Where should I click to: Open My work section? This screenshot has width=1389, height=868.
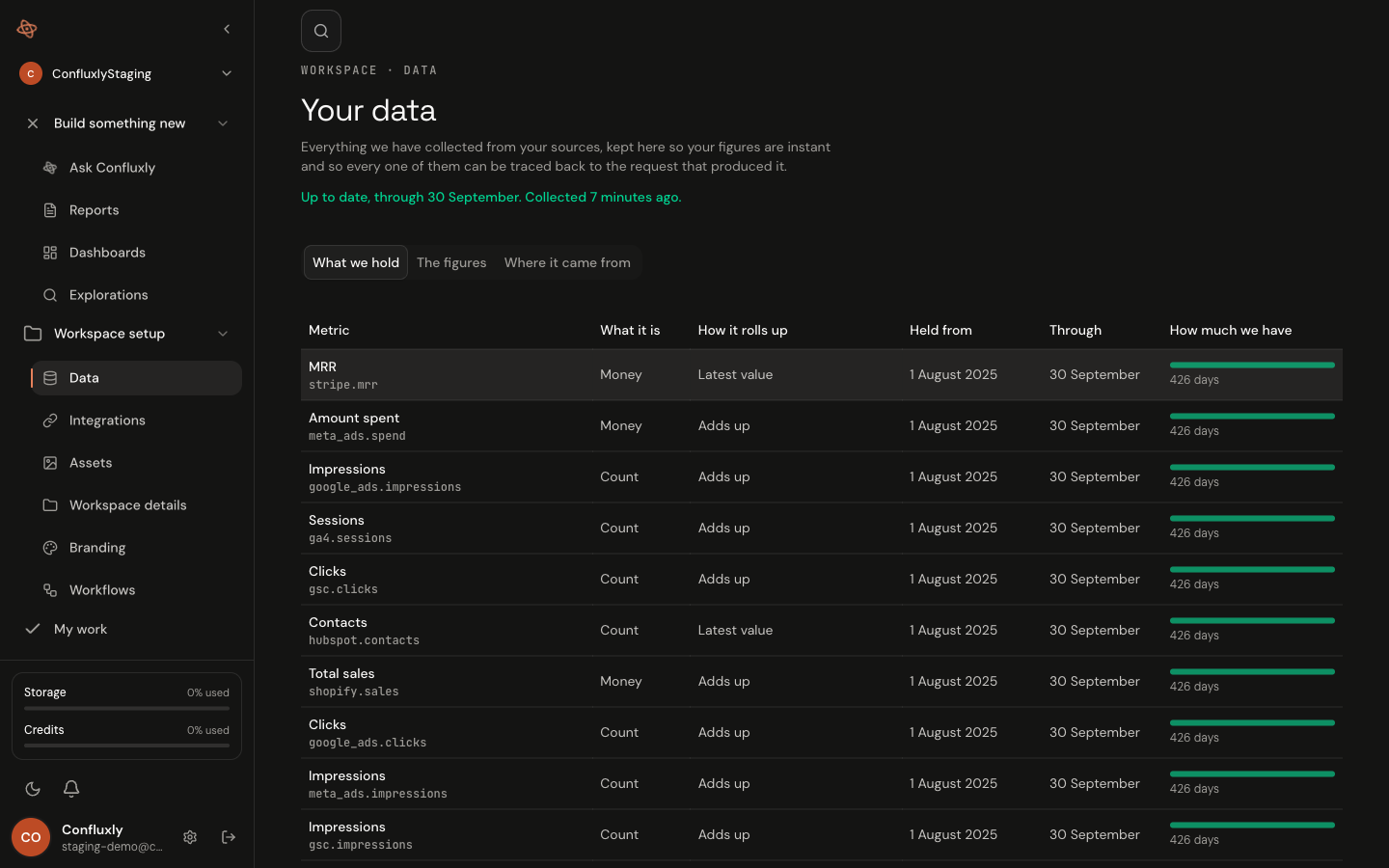coord(126,629)
